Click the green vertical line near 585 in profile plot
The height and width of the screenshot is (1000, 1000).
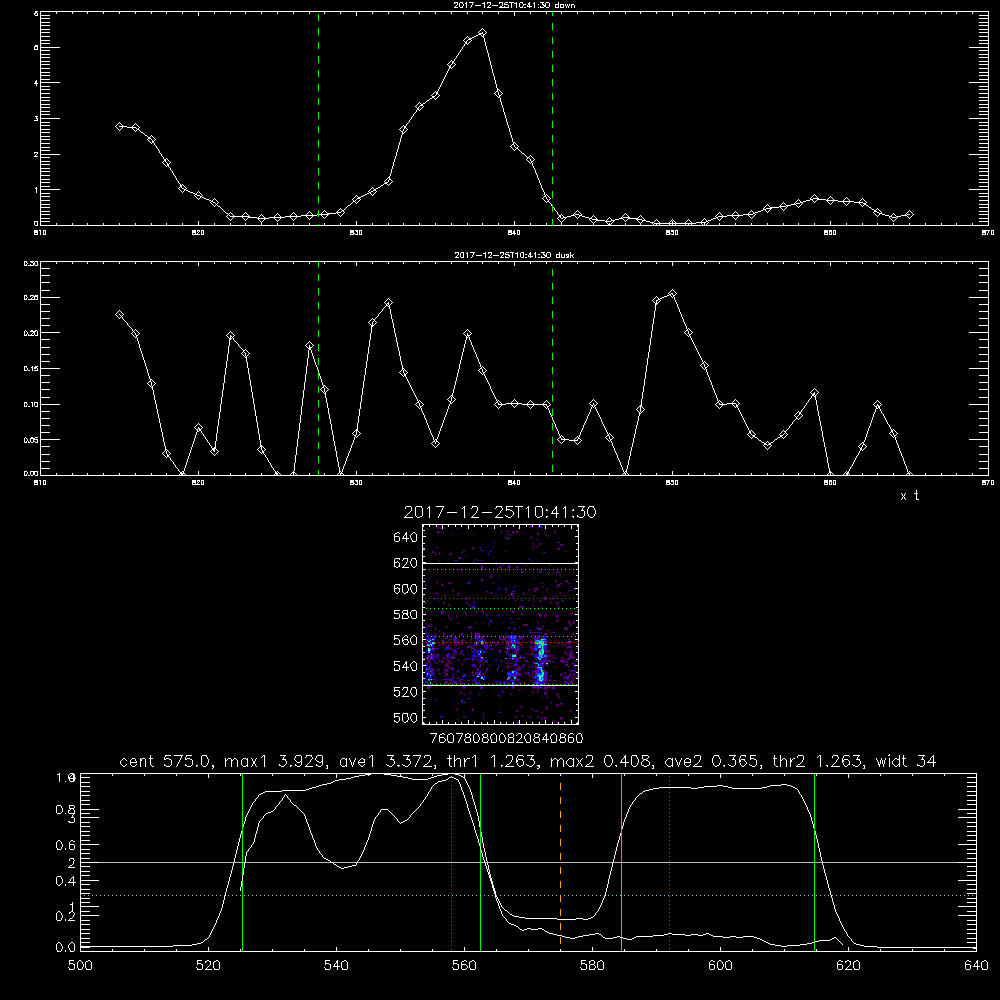(621, 861)
